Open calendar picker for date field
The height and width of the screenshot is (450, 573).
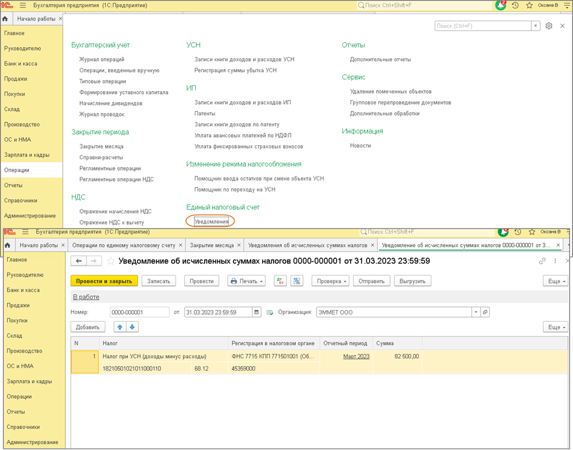click(x=257, y=312)
